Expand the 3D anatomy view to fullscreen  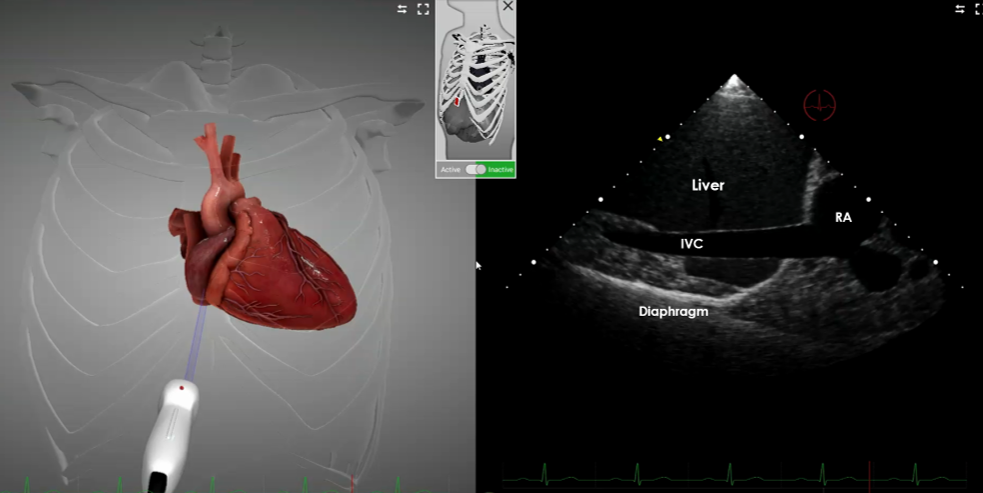pyautogui.click(x=423, y=9)
